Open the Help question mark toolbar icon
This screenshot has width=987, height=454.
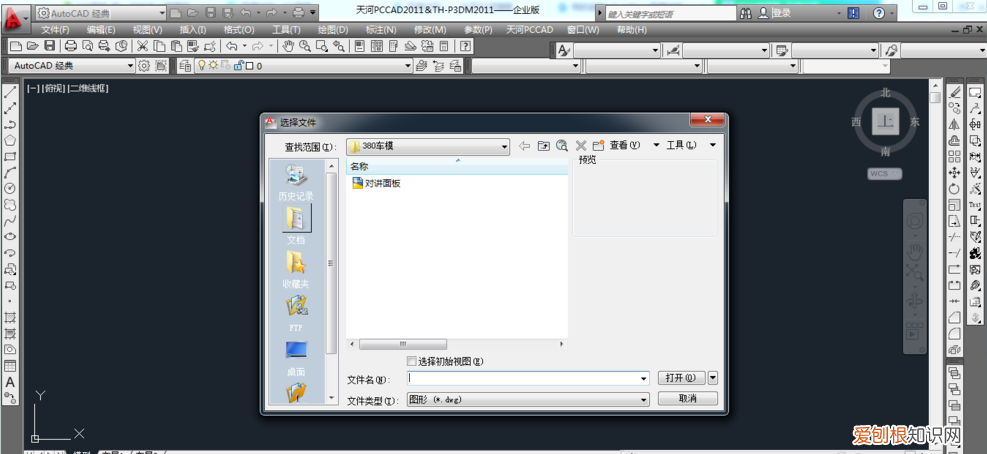(x=466, y=45)
